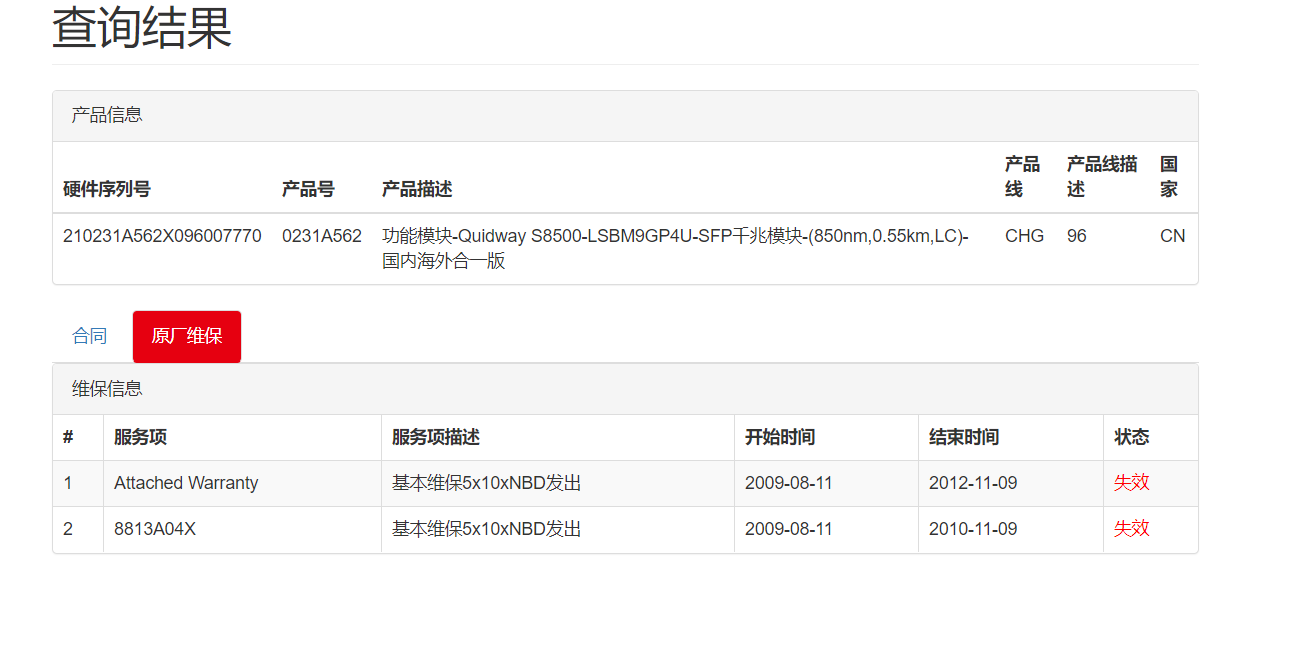1299x648 pixels.
Task: Select the Attached Warranty service item
Action: point(186,483)
